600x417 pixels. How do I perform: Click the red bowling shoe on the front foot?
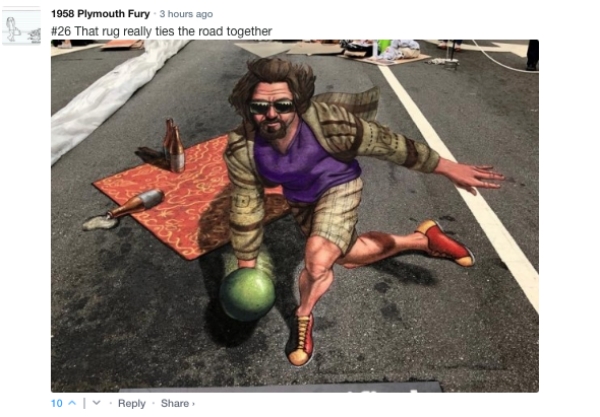[x=300, y=339]
